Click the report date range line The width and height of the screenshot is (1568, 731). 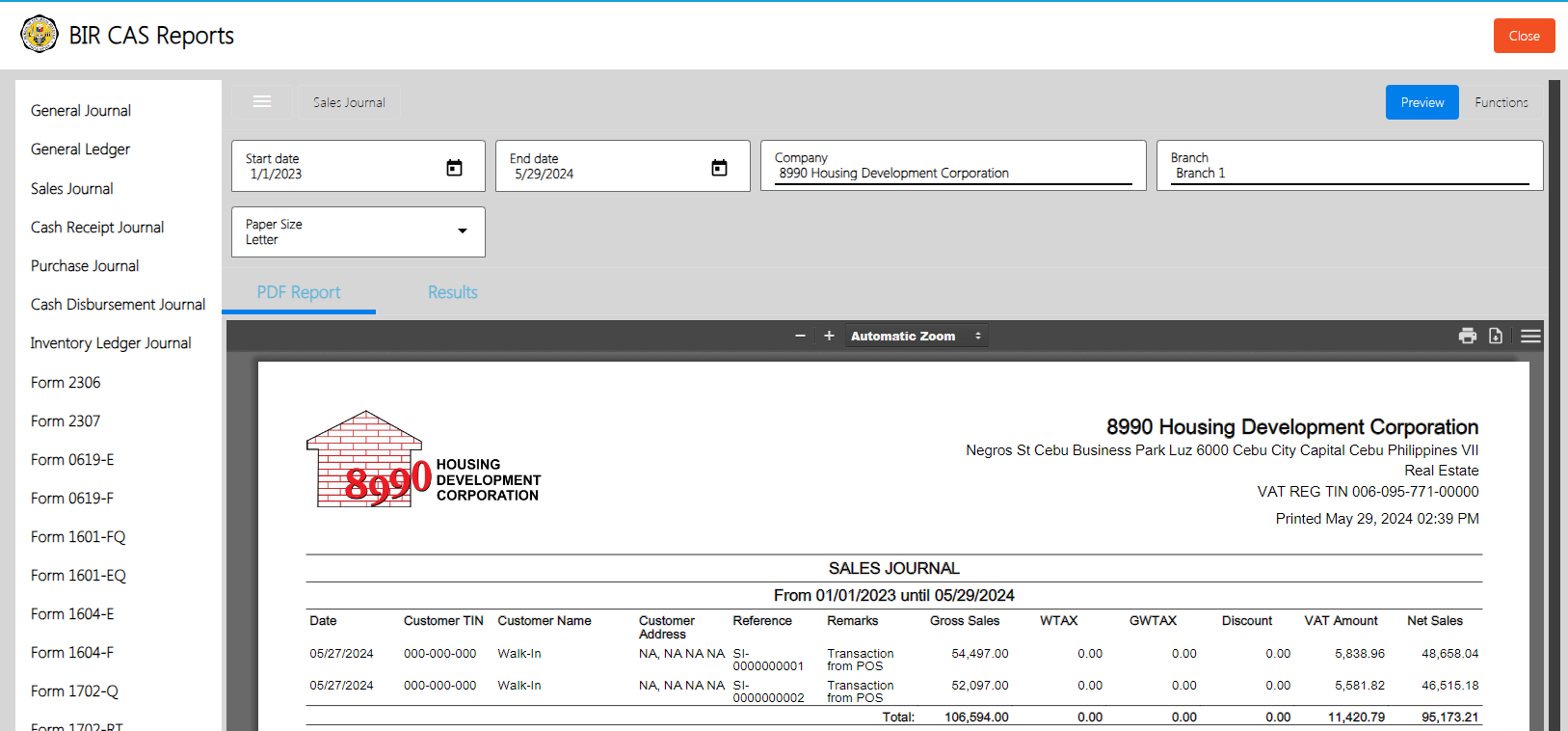click(x=894, y=596)
